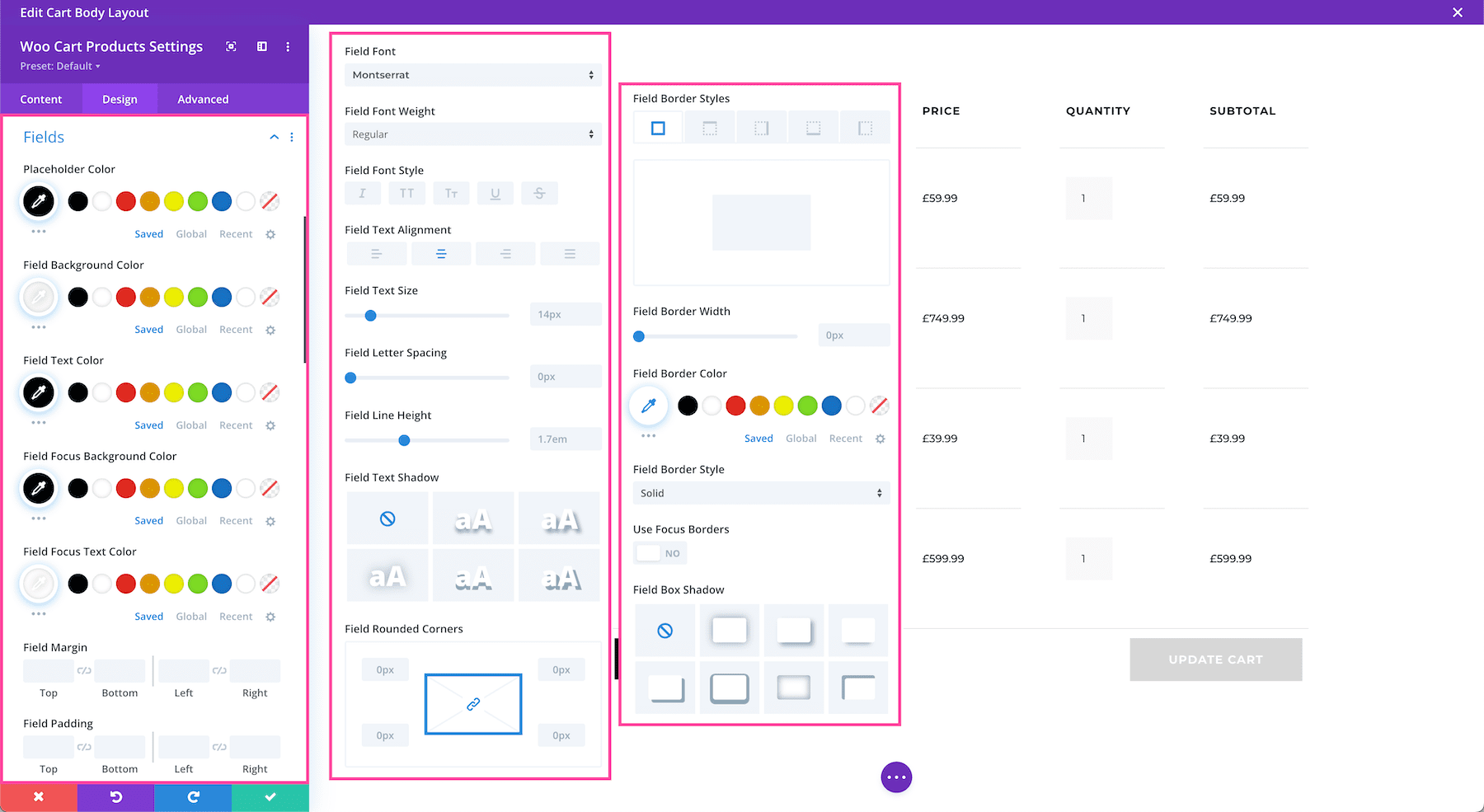1484x812 pixels.
Task: Apply italic Field Font Style
Action: coord(362,192)
